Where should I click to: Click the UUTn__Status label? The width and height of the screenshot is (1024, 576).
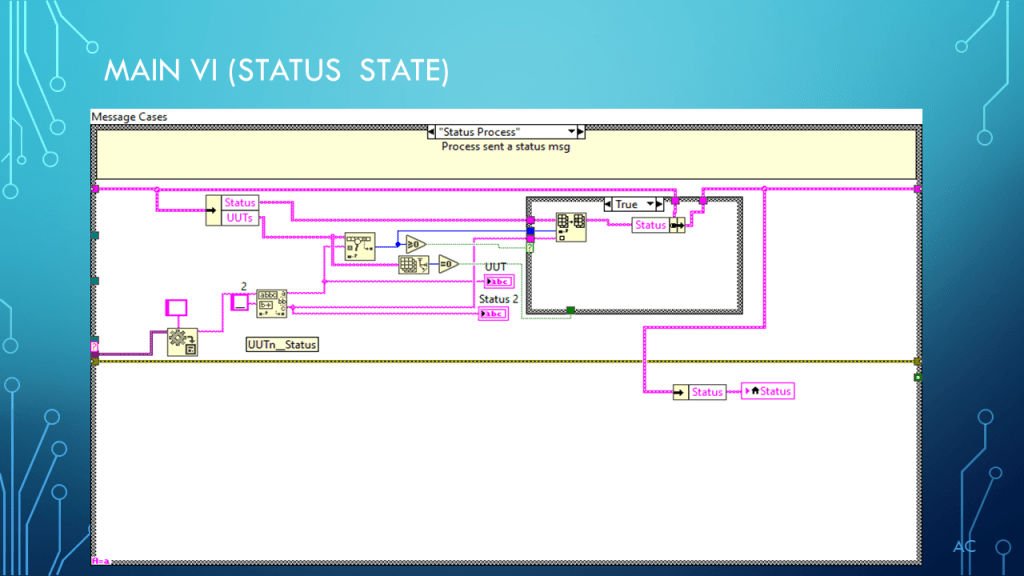click(282, 344)
